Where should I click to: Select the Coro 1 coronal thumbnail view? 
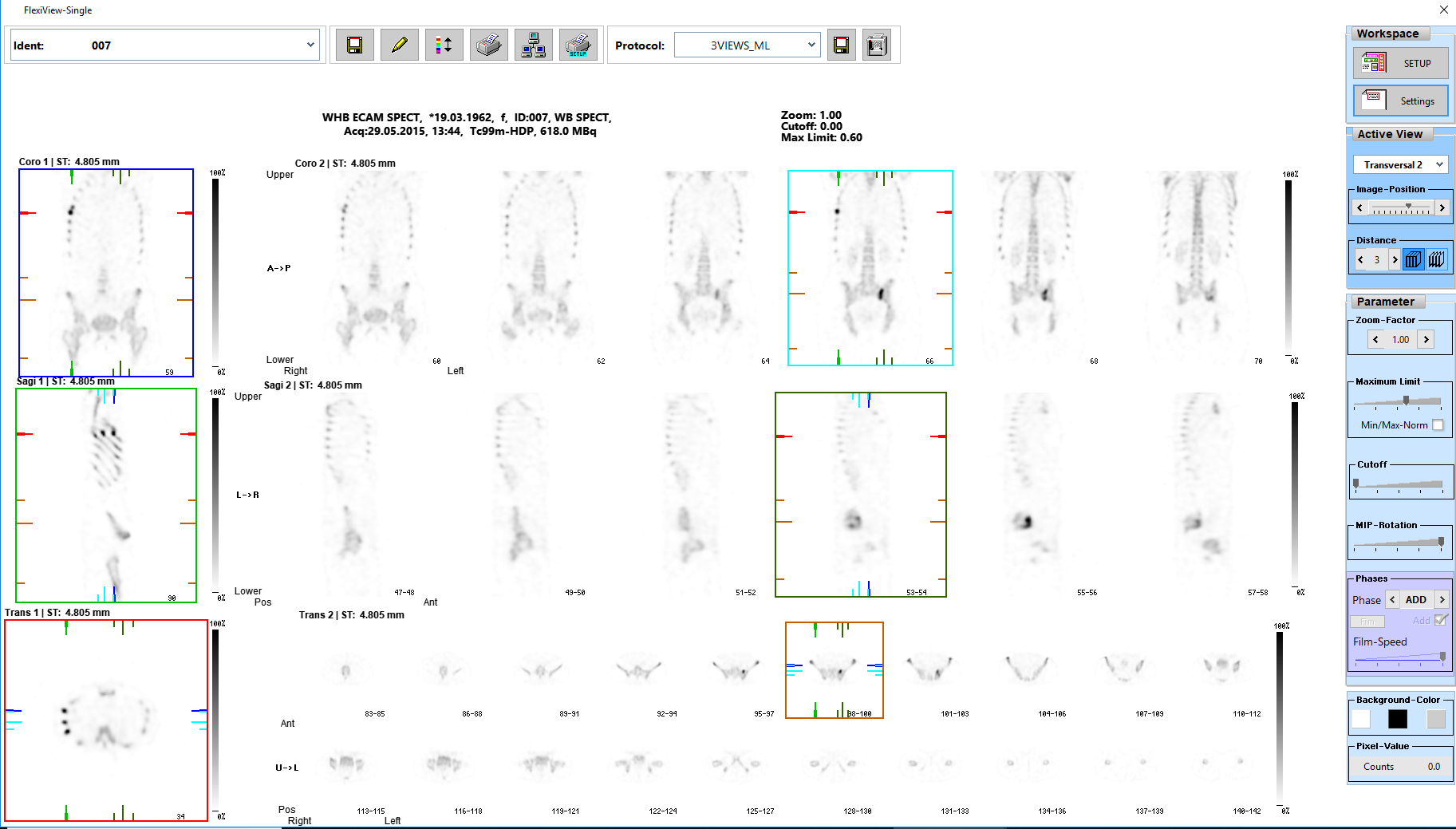click(x=106, y=273)
